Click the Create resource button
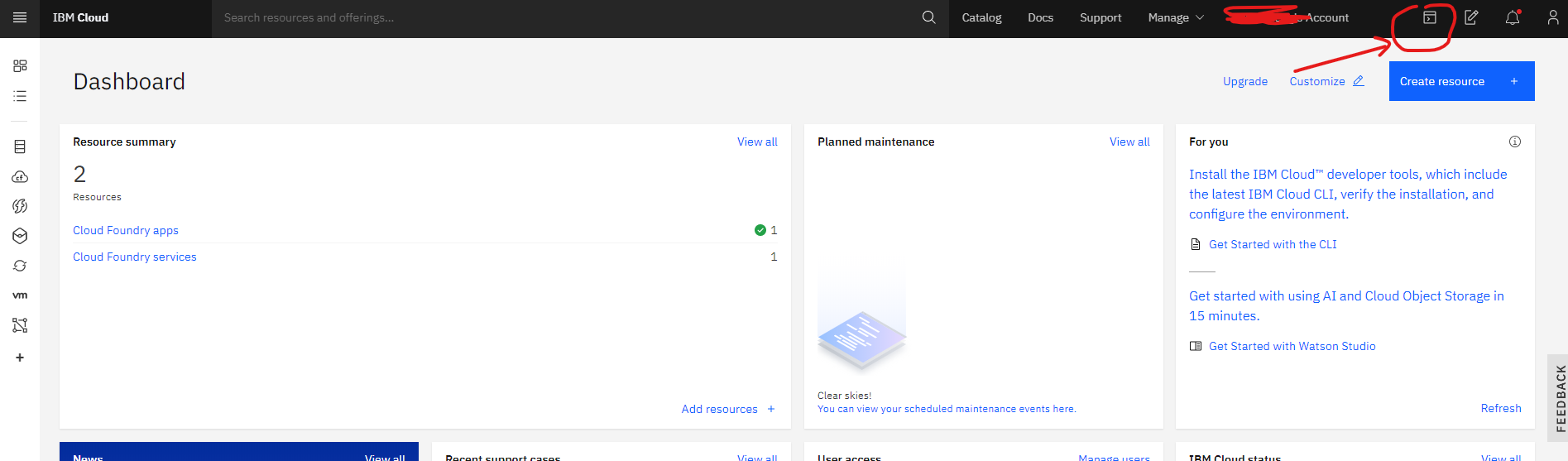Screen dimensions: 1568x461 point(1461,81)
